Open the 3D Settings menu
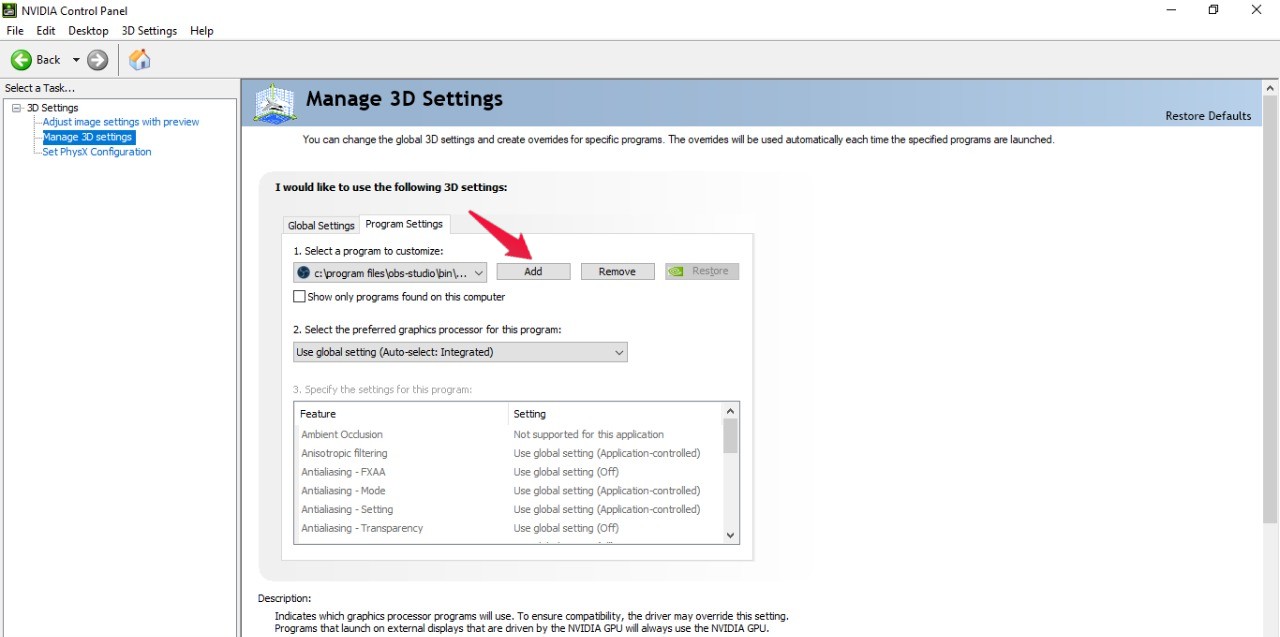 (x=149, y=31)
